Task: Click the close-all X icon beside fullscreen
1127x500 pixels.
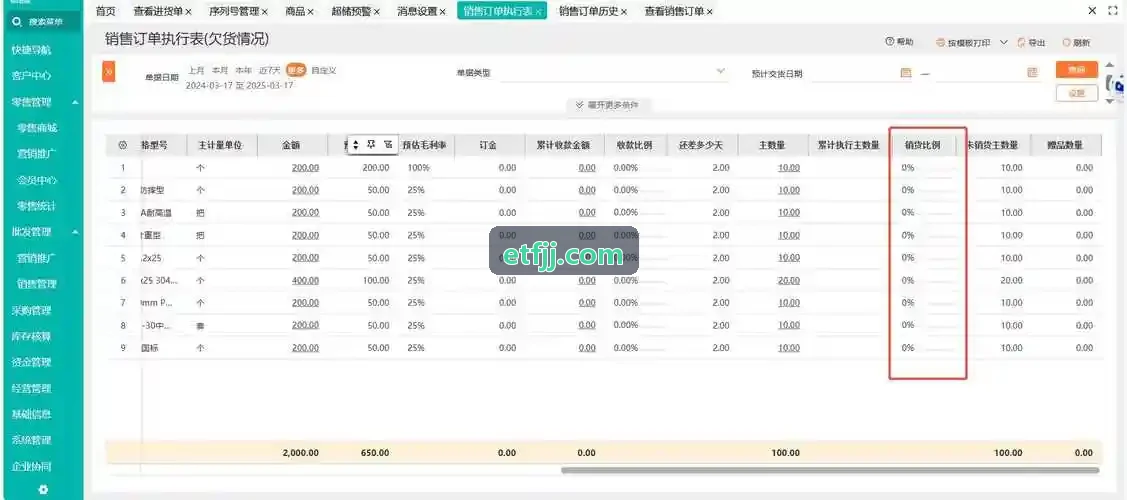Action: click(1092, 11)
